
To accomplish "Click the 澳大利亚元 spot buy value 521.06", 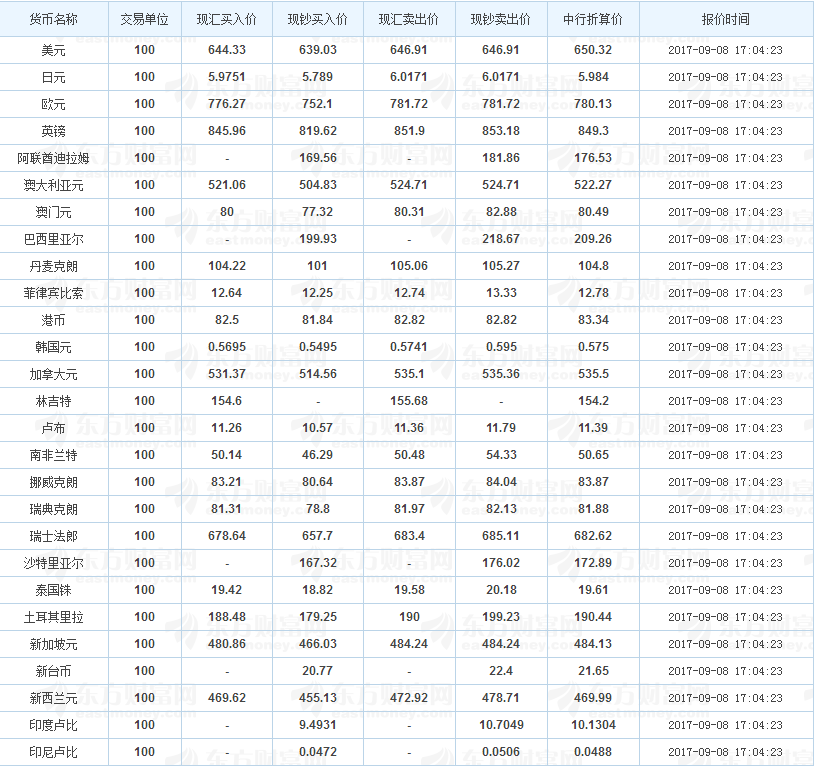I will click(227, 185).
